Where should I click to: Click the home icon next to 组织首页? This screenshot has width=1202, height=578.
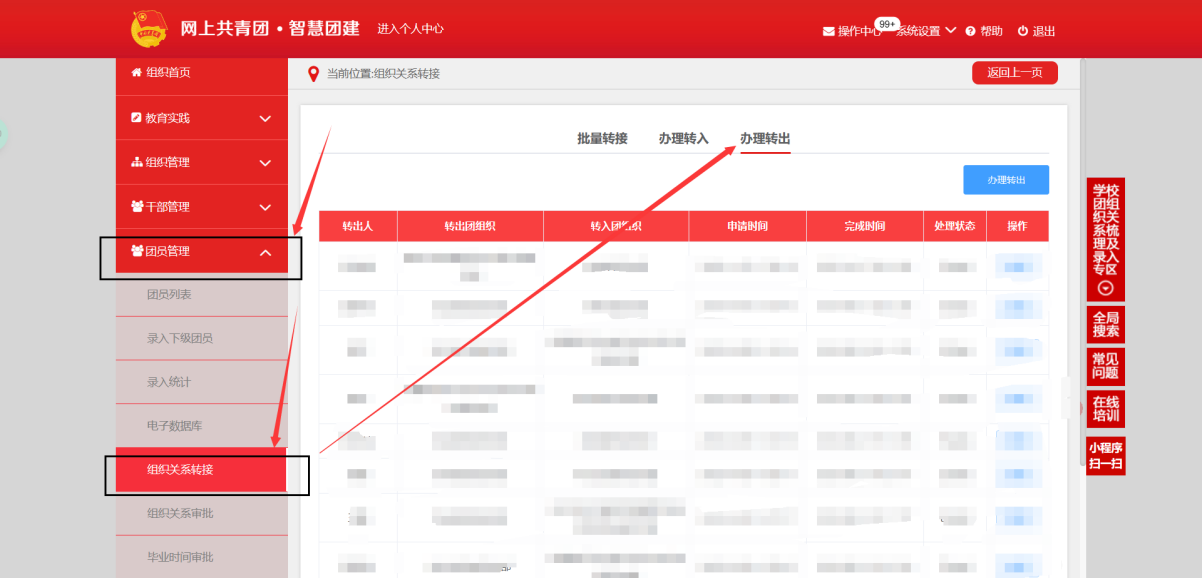tap(137, 73)
